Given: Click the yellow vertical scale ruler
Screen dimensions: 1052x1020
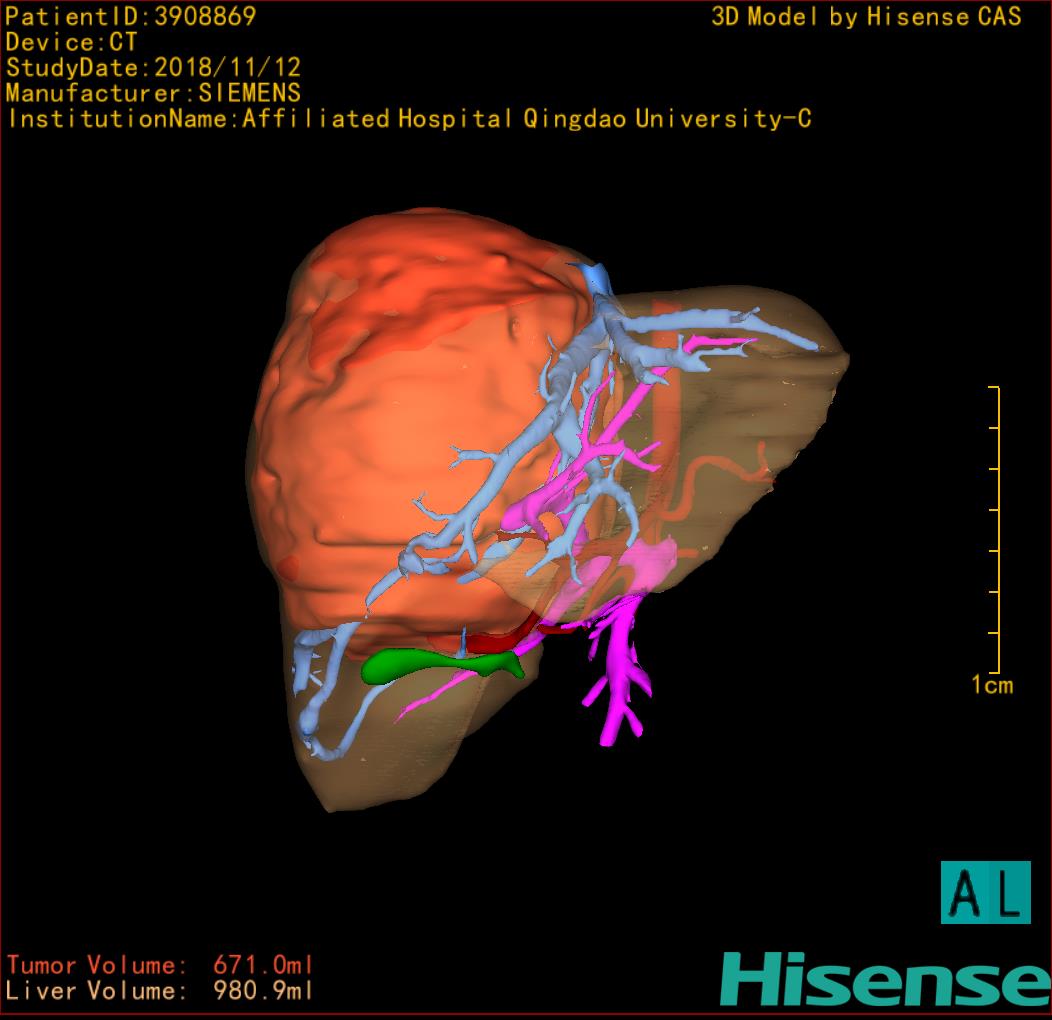Looking at the screenshot, I should (x=997, y=529).
